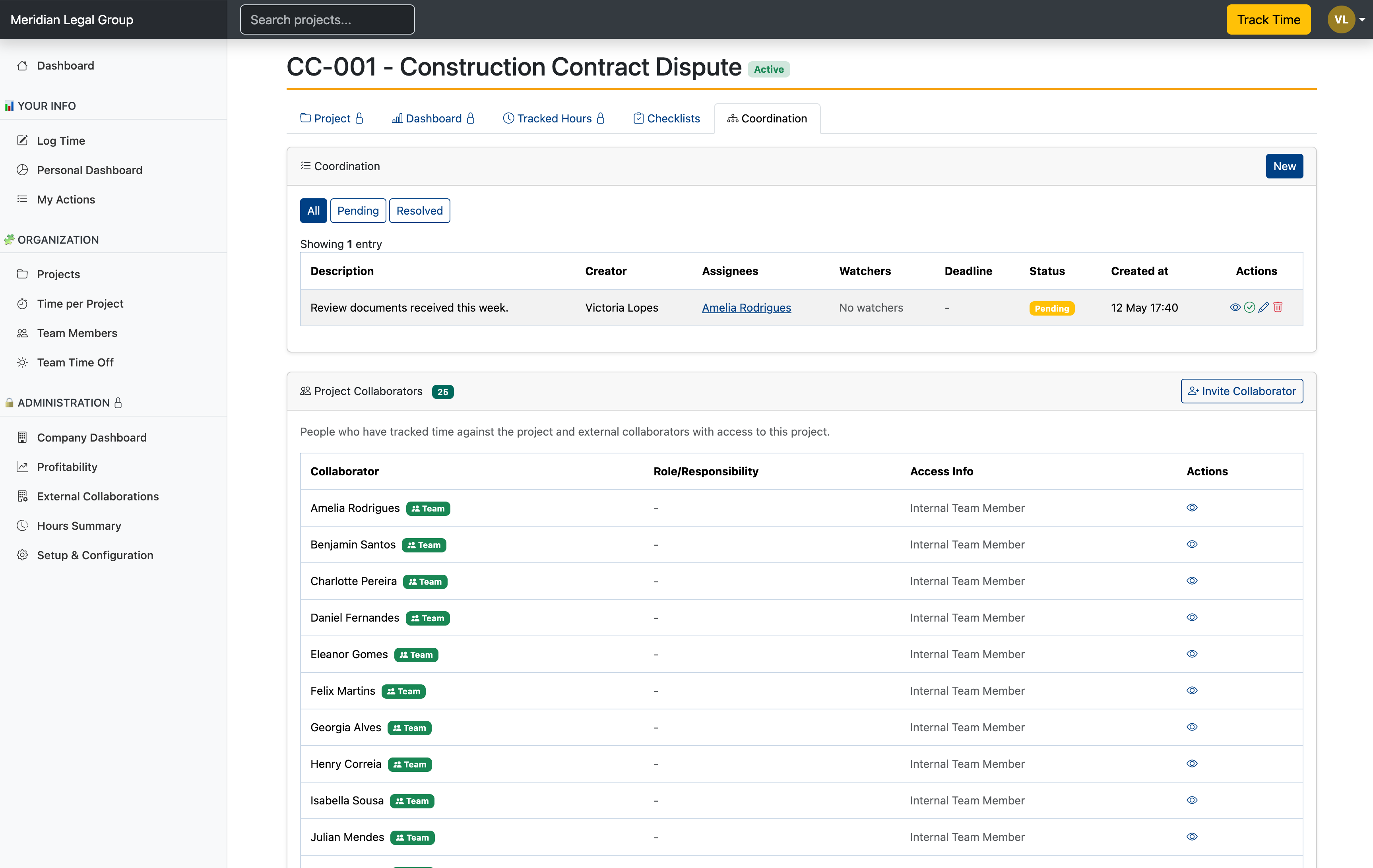Image resolution: width=1373 pixels, height=868 pixels.
Task: Click the YOUR INFO section heading
Action: pyautogui.click(x=40, y=105)
